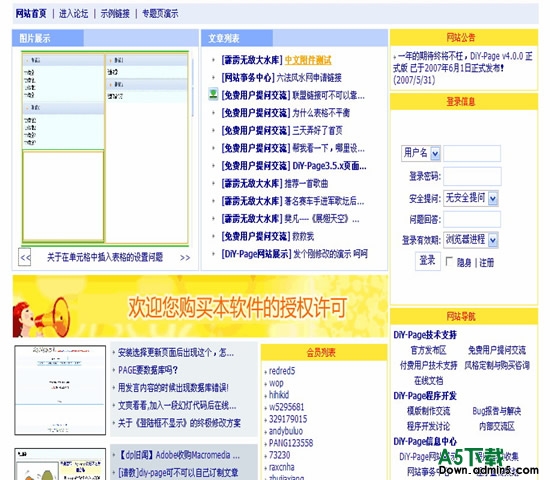Open the PAGE要数据库吗? thread
The image size is (550, 480).
(x=148, y=370)
